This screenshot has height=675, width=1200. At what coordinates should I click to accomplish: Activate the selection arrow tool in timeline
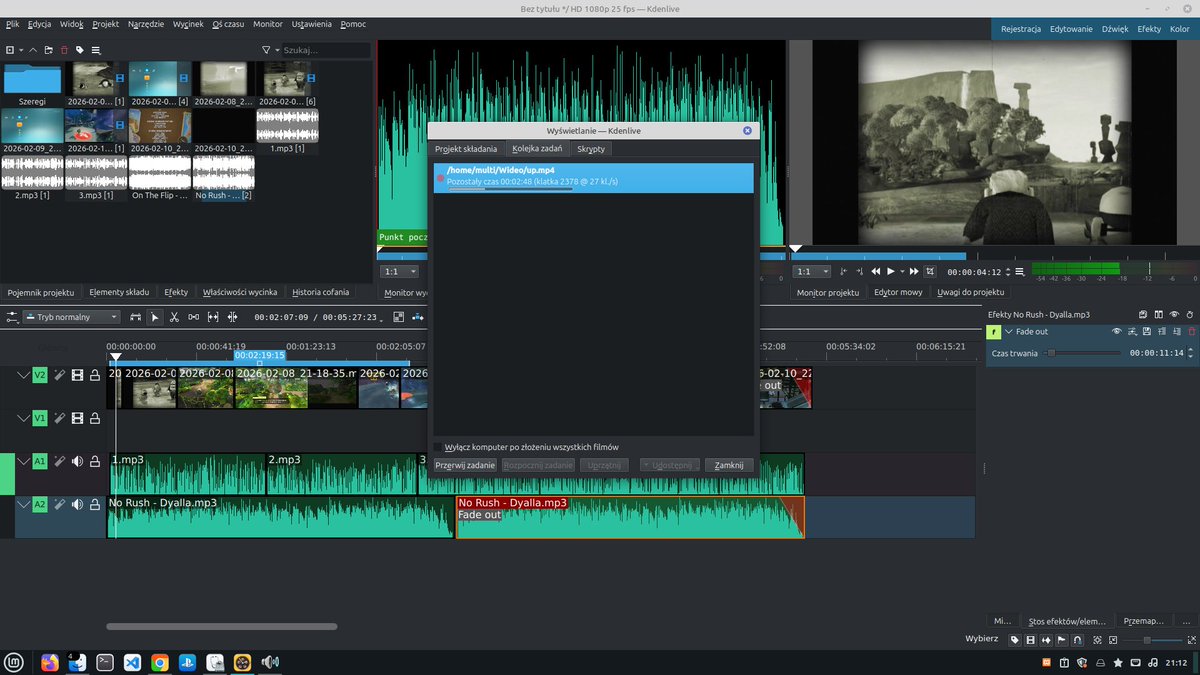click(x=155, y=317)
